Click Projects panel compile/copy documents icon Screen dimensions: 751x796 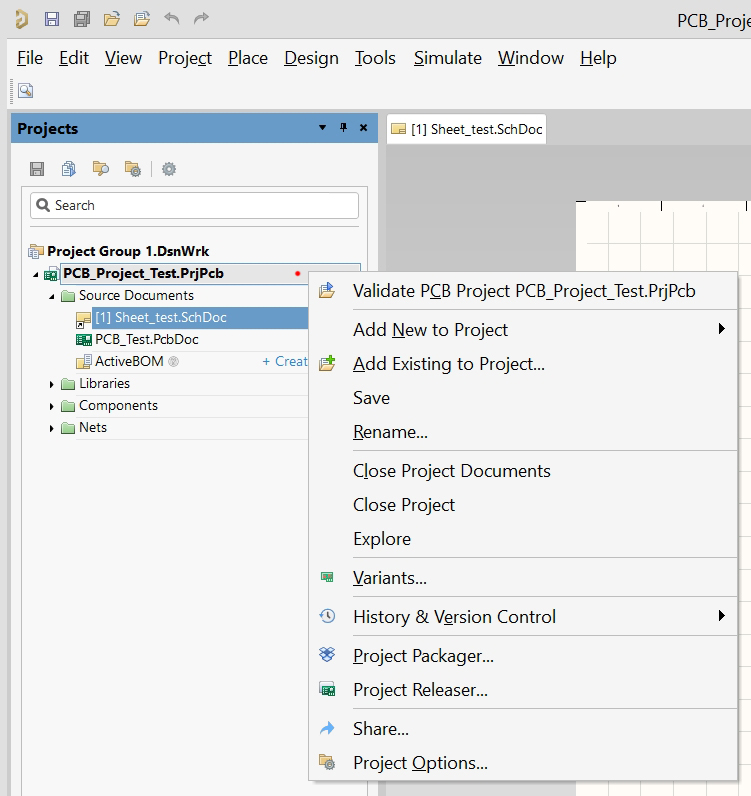pos(69,169)
